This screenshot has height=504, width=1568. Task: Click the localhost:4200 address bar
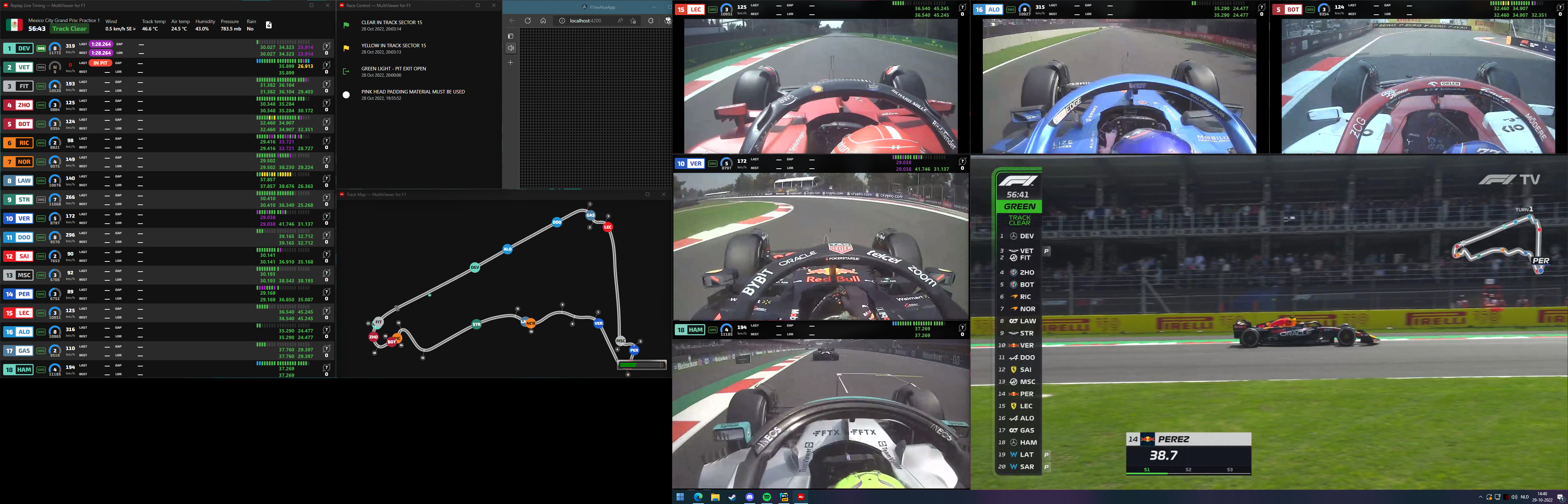click(586, 21)
